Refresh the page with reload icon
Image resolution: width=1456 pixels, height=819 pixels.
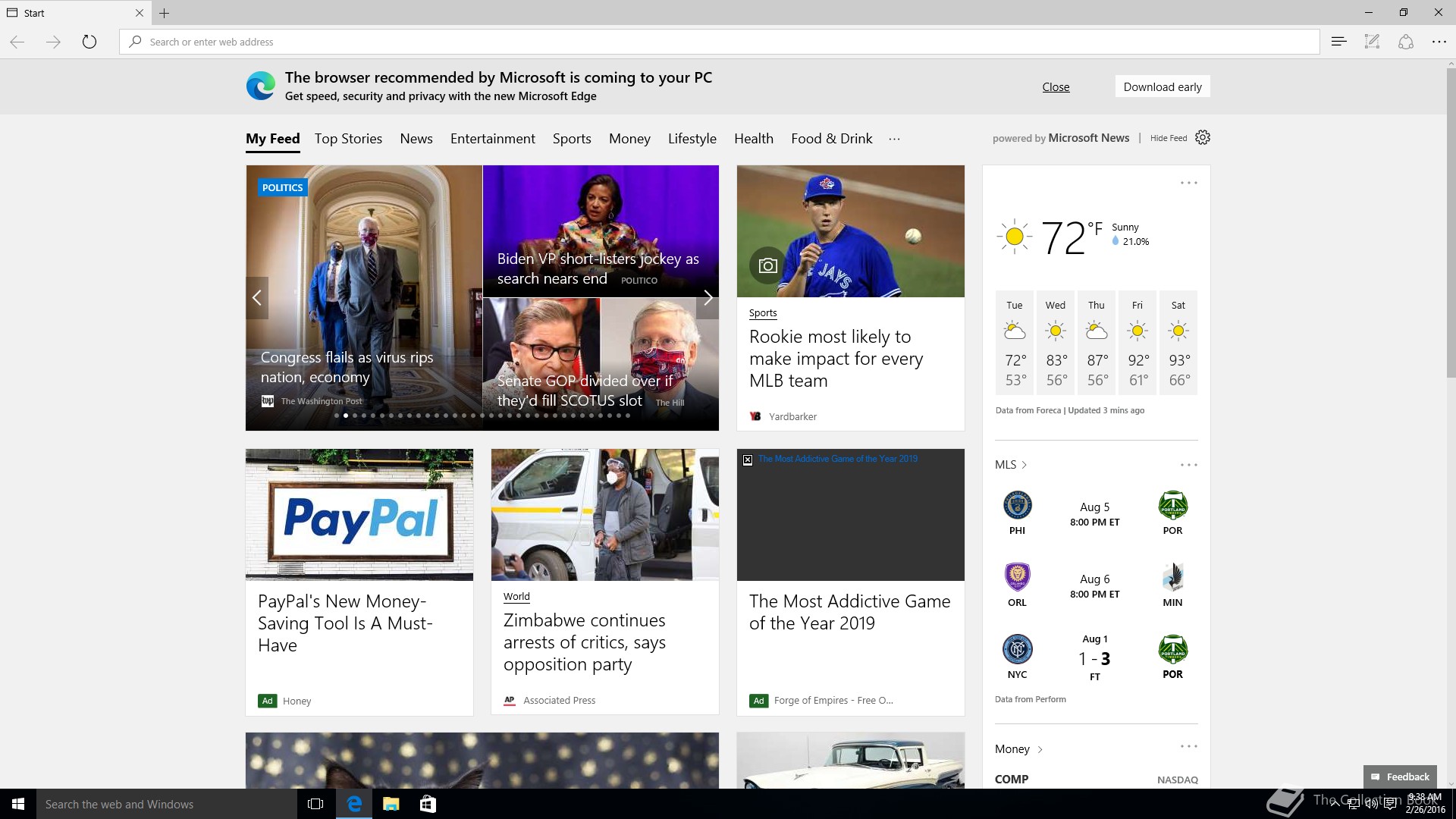point(89,42)
